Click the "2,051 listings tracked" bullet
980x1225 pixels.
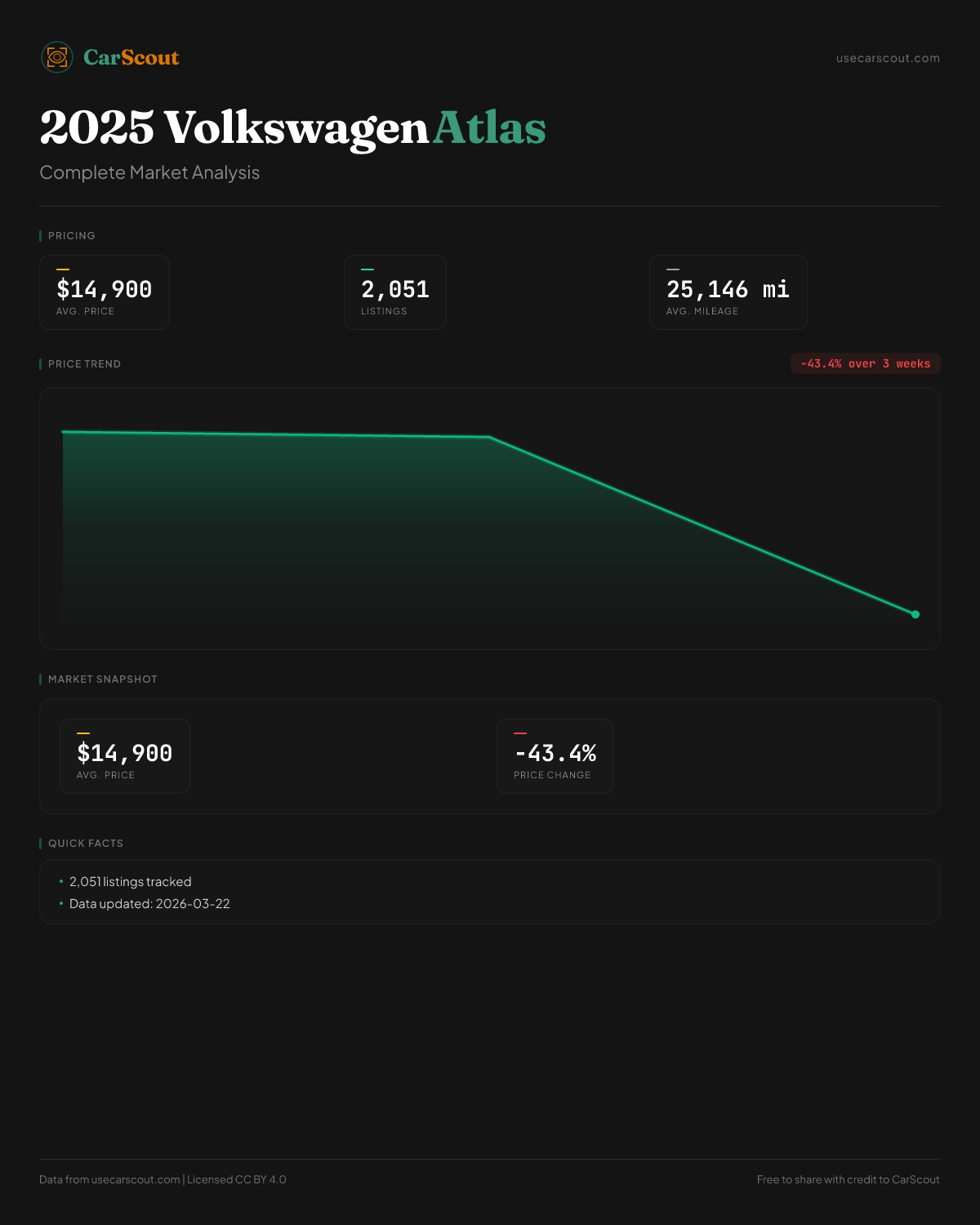[130, 882]
